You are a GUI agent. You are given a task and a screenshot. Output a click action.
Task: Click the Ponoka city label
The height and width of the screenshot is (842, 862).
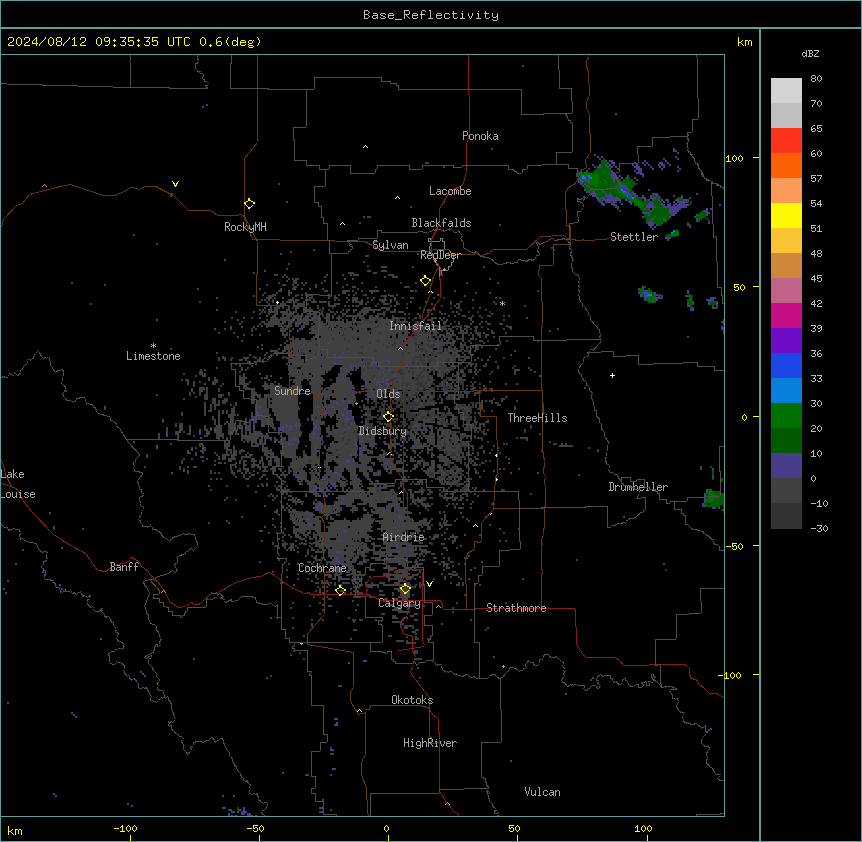click(480, 136)
